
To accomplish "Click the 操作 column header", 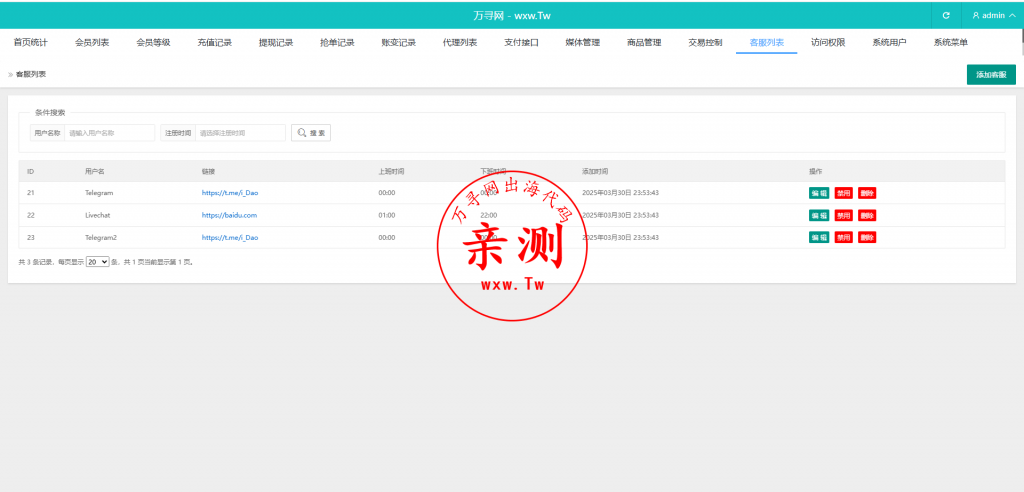I will (816, 171).
